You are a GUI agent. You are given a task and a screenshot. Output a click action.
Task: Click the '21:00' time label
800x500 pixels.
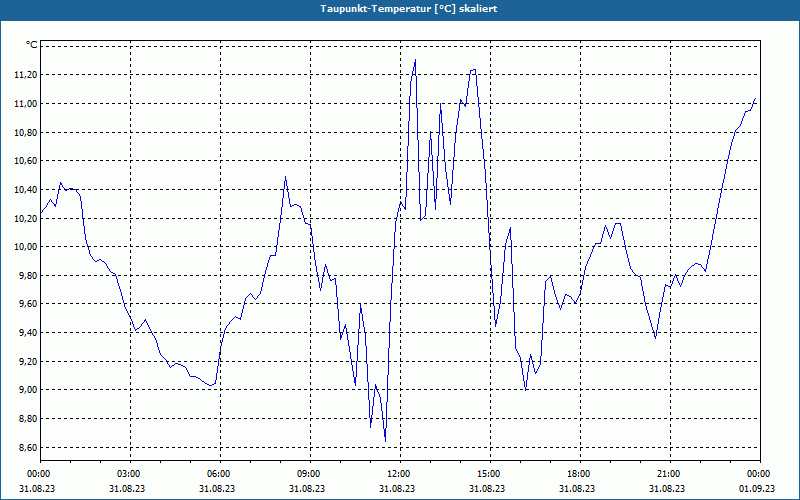(670, 474)
